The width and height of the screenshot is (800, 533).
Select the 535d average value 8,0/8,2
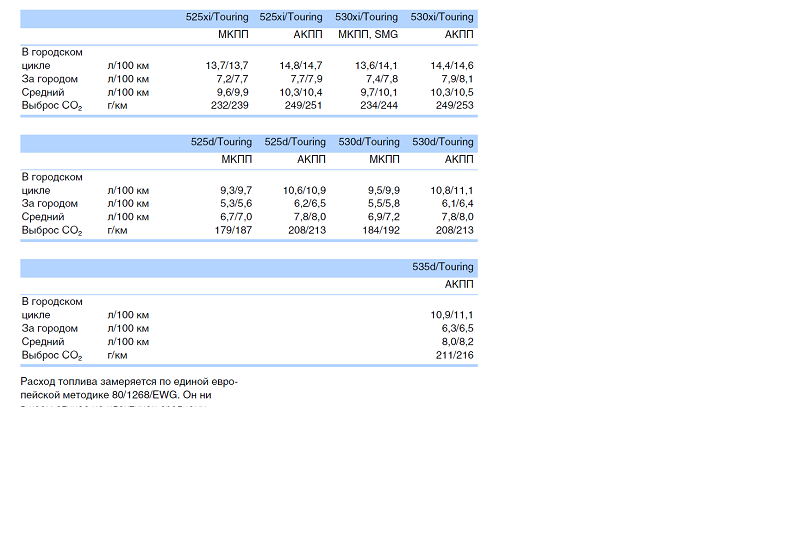pyautogui.click(x=457, y=341)
